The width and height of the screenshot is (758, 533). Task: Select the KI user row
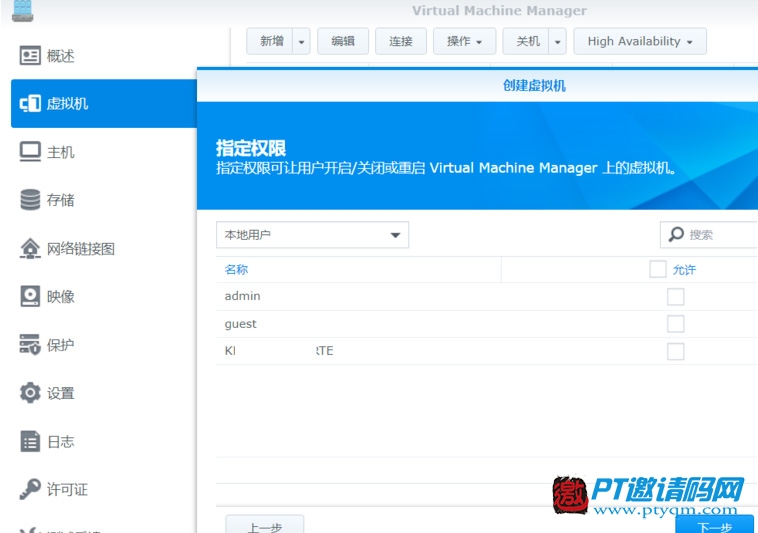[487, 351]
